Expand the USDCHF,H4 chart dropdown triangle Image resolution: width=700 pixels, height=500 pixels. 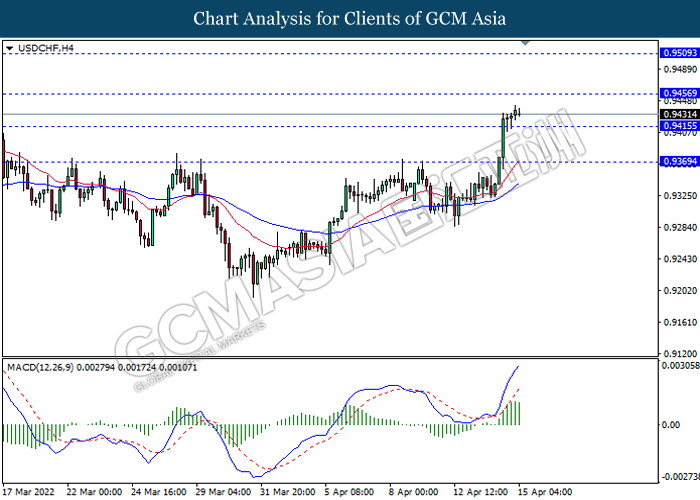click(10, 48)
